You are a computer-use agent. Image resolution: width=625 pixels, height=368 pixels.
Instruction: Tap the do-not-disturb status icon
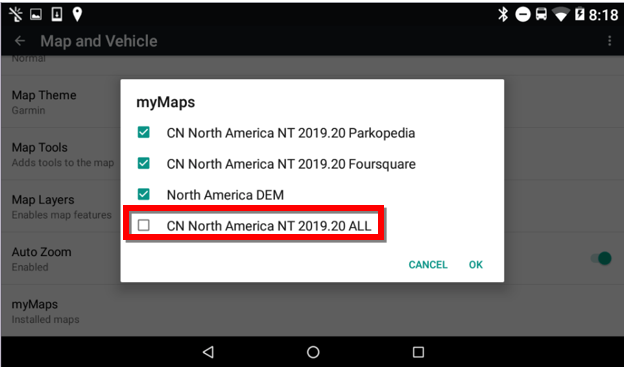[523, 15]
